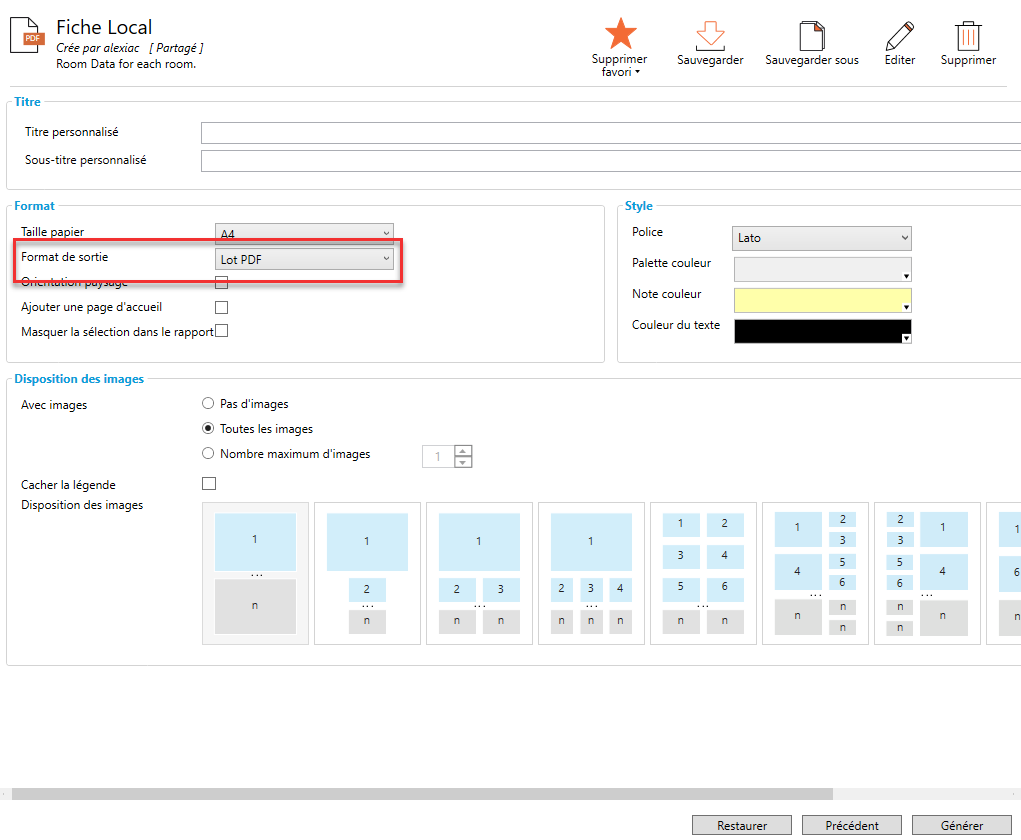
Task: Click the Sauvegarder download icon
Action: (710, 35)
